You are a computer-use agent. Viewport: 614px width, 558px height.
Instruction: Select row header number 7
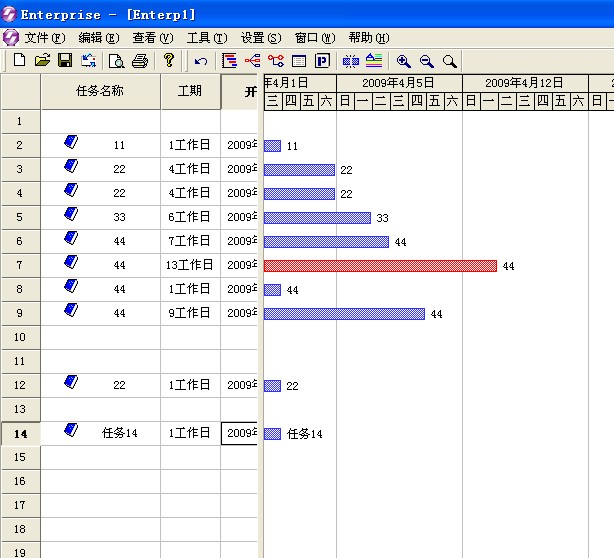(20, 265)
